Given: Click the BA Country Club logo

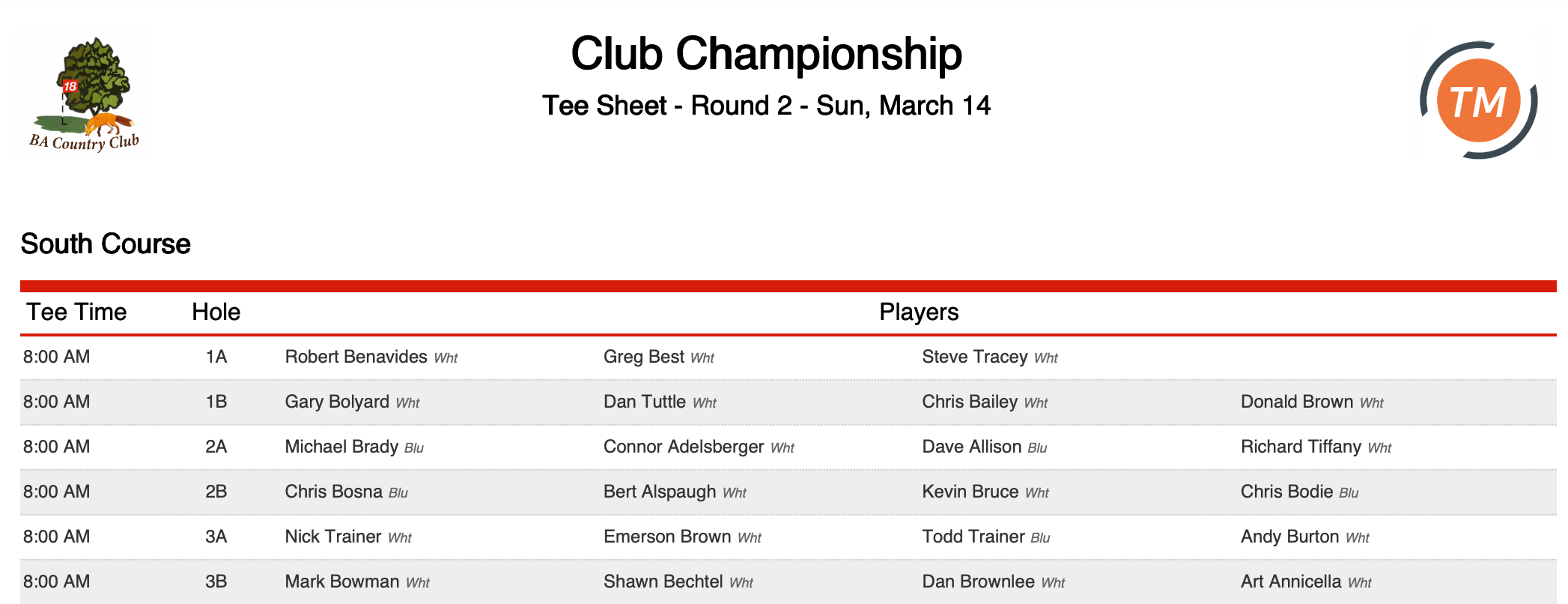Looking at the screenshot, I should click(84, 94).
